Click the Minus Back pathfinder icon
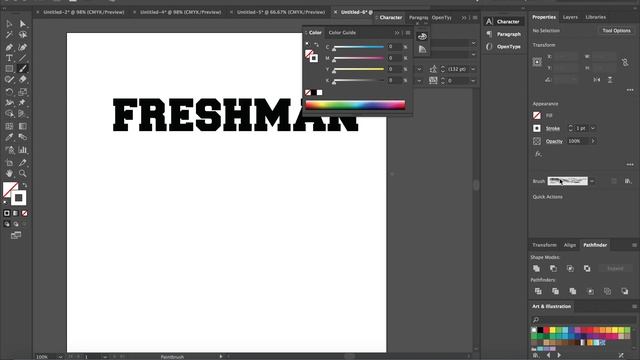Screen dimensions: 640x360 [624, 291]
